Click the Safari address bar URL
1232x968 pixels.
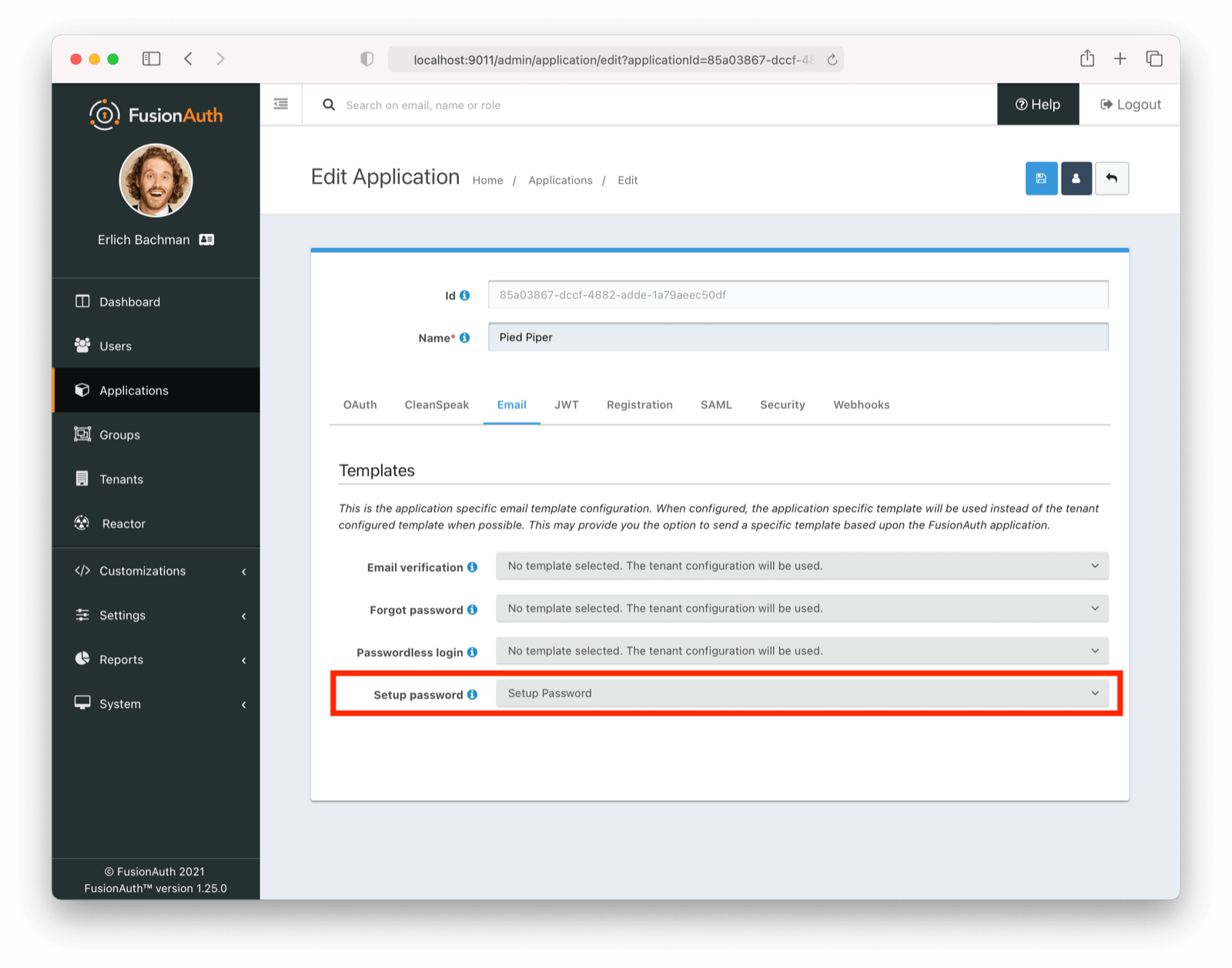614,59
